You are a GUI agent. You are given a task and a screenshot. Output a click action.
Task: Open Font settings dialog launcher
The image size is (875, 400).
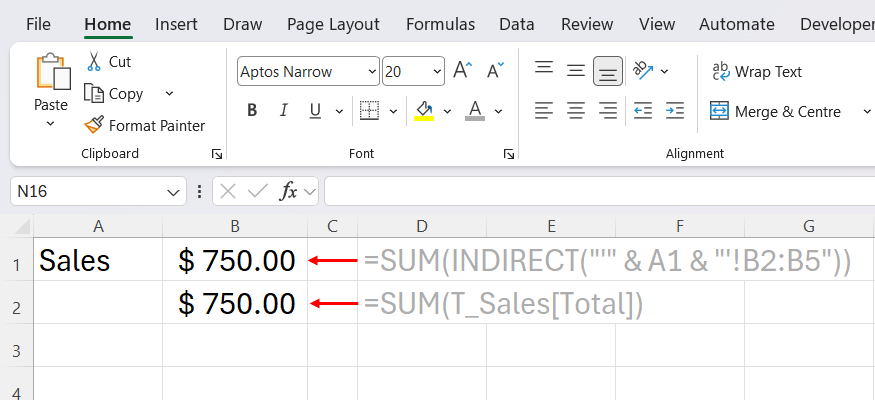[508, 155]
